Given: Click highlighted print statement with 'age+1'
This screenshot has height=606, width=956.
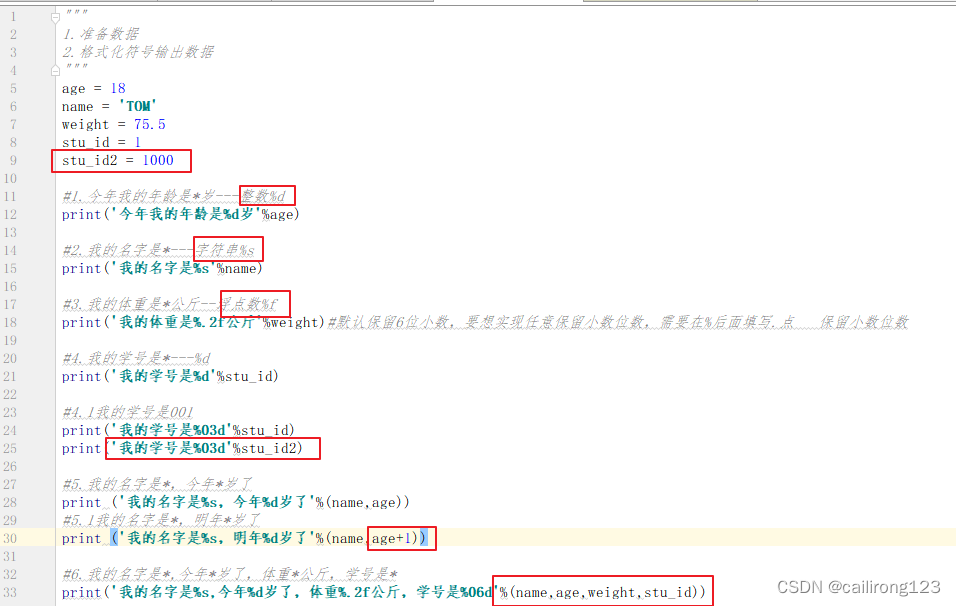Looking at the screenshot, I should pos(244,538).
